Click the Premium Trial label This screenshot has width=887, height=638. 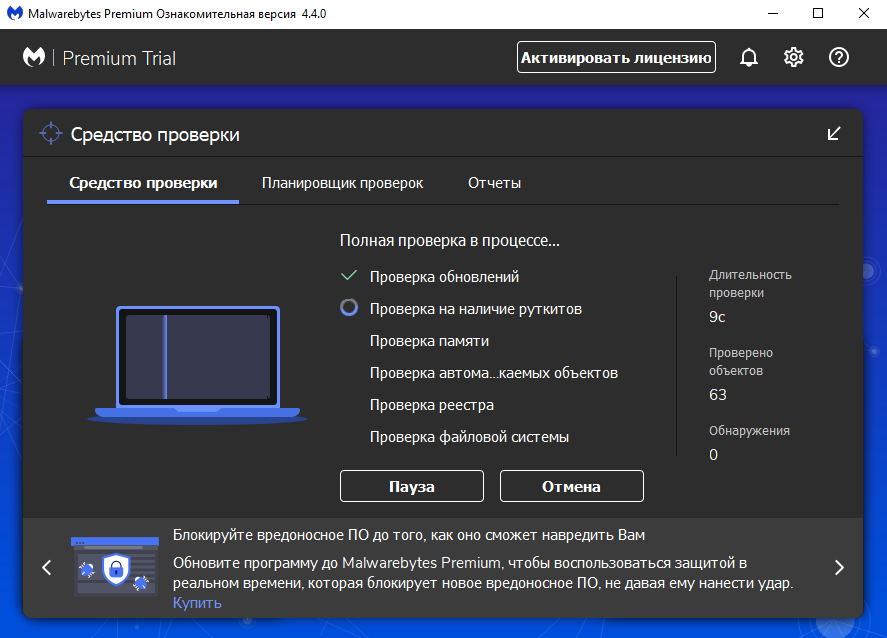[x=119, y=58]
